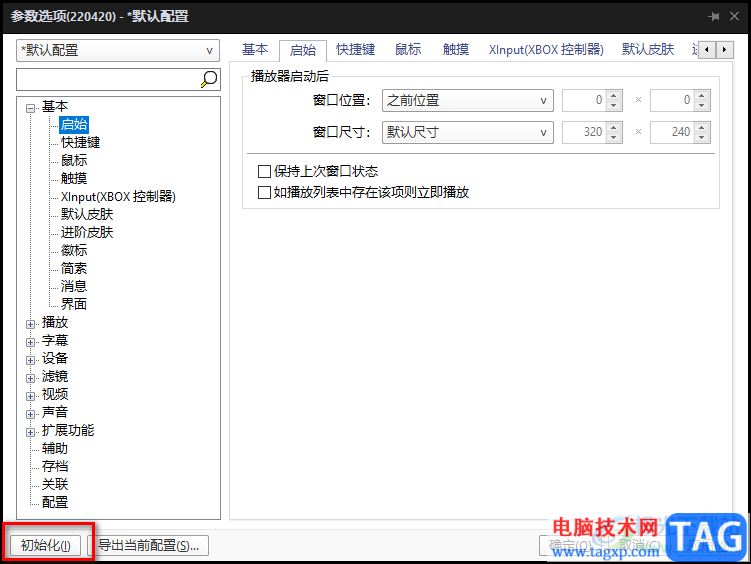Expand the 字幕 tree node
Image resolution: width=751 pixels, height=564 pixels.
pyautogui.click(x=31, y=342)
